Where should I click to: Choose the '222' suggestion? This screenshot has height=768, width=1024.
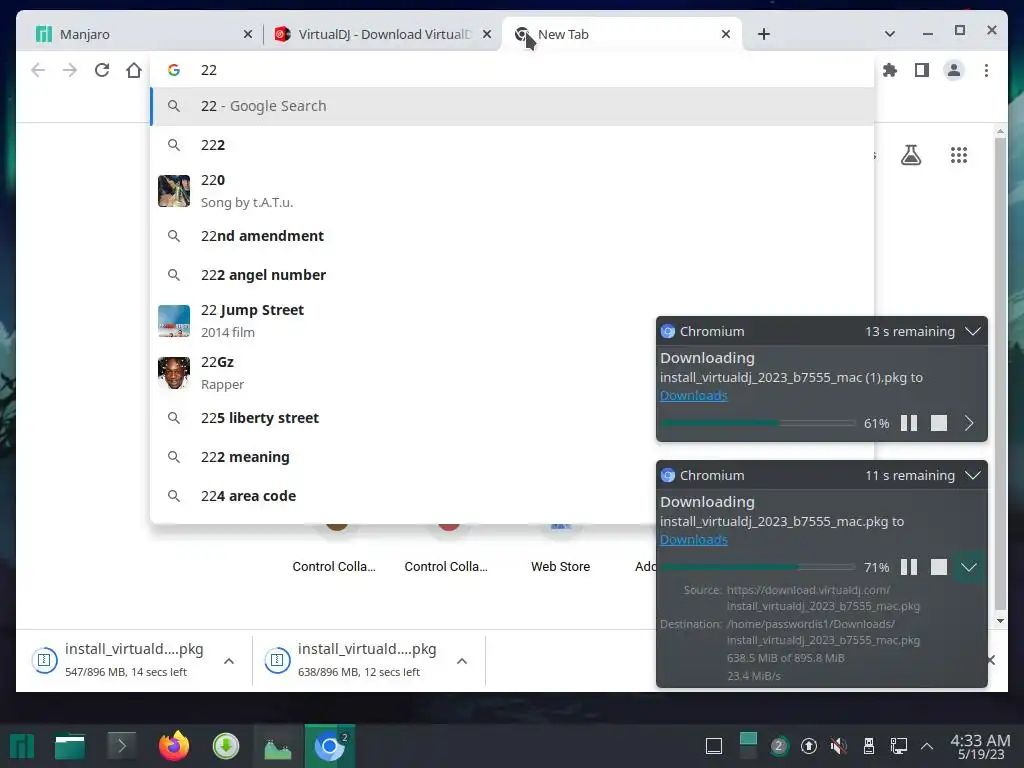coord(512,145)
